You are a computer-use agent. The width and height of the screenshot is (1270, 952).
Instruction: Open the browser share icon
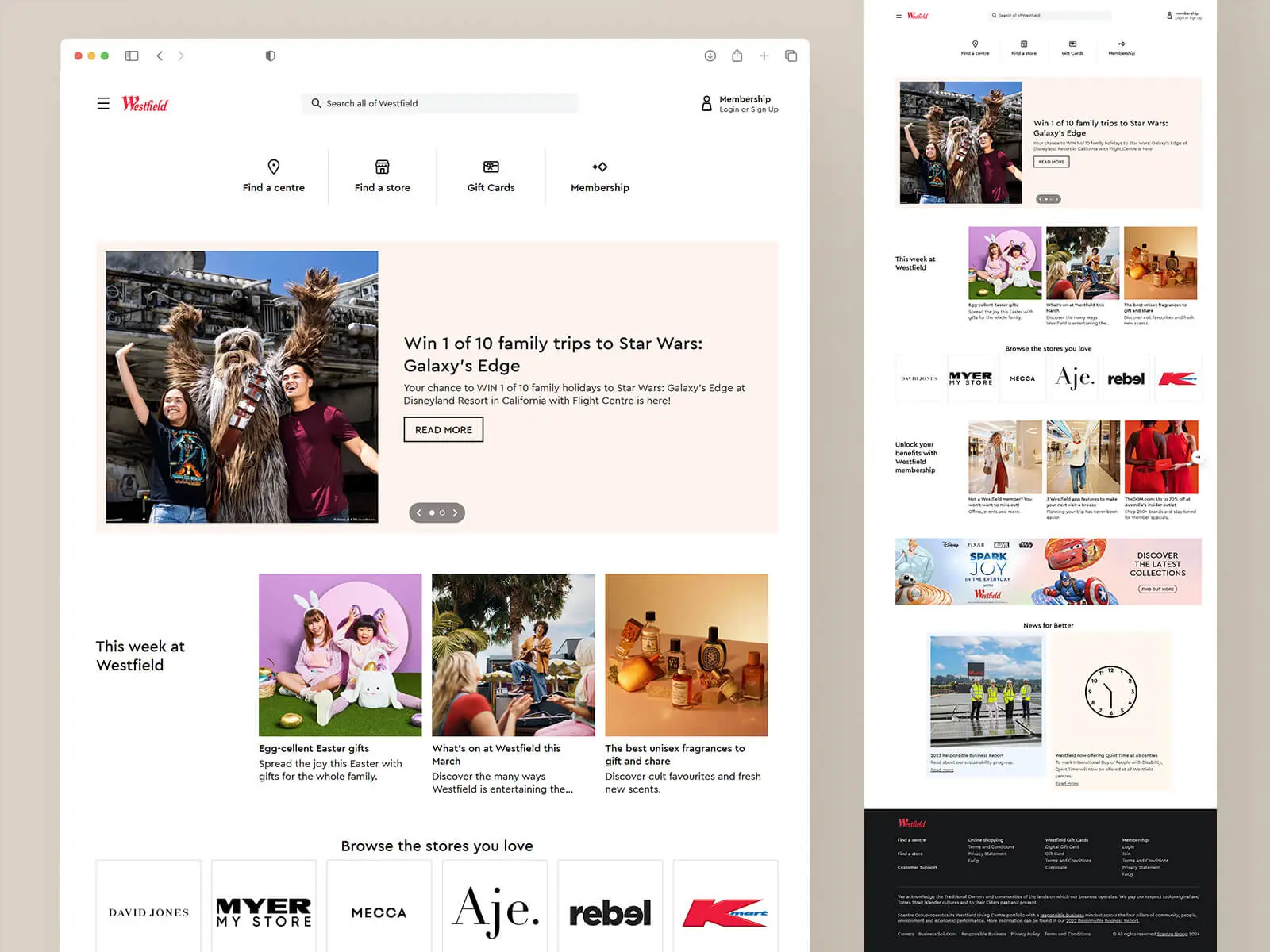737,56
